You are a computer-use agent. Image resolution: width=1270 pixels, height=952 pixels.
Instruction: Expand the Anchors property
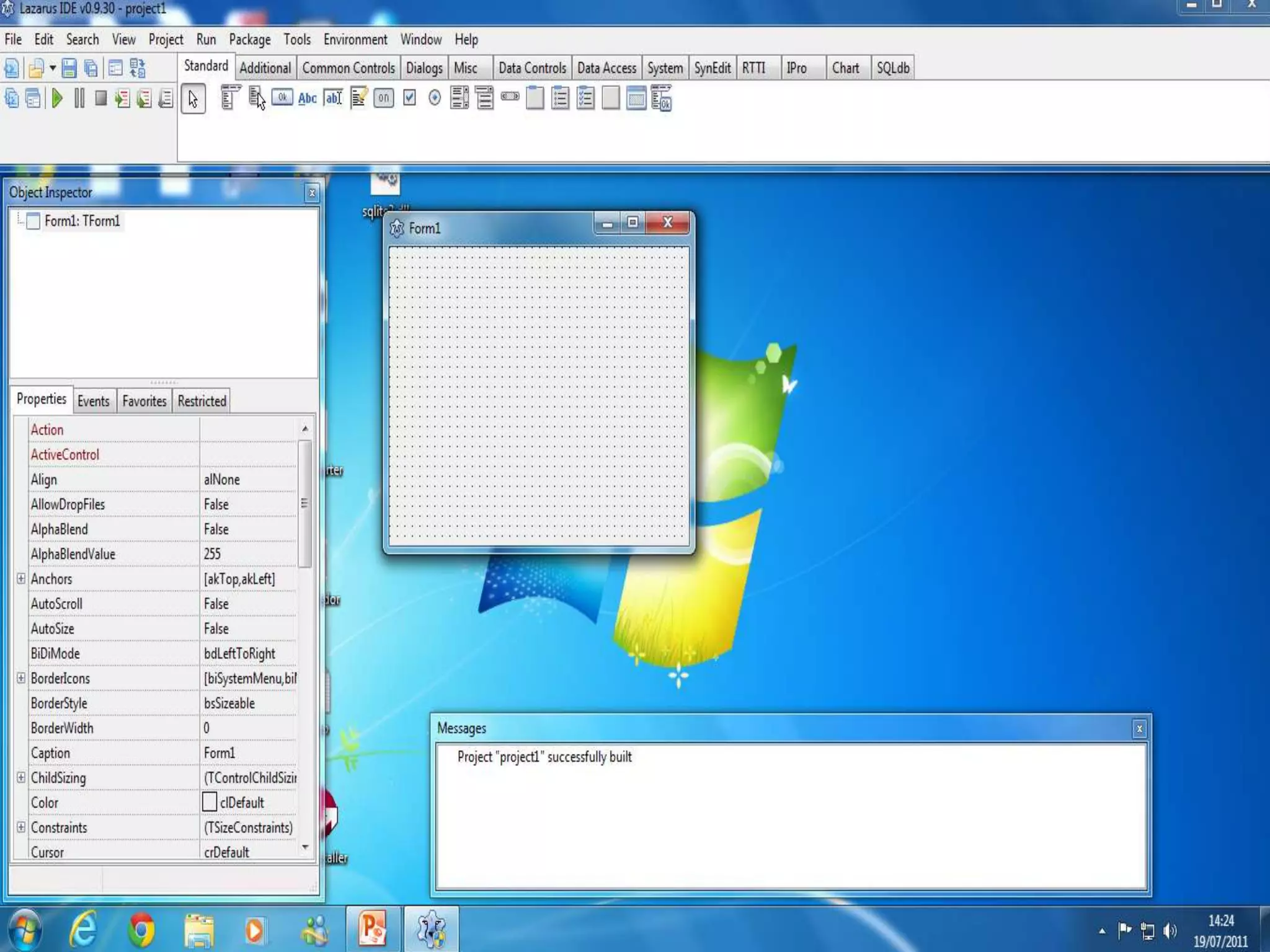pyautogui.click(x=21, y=578)
